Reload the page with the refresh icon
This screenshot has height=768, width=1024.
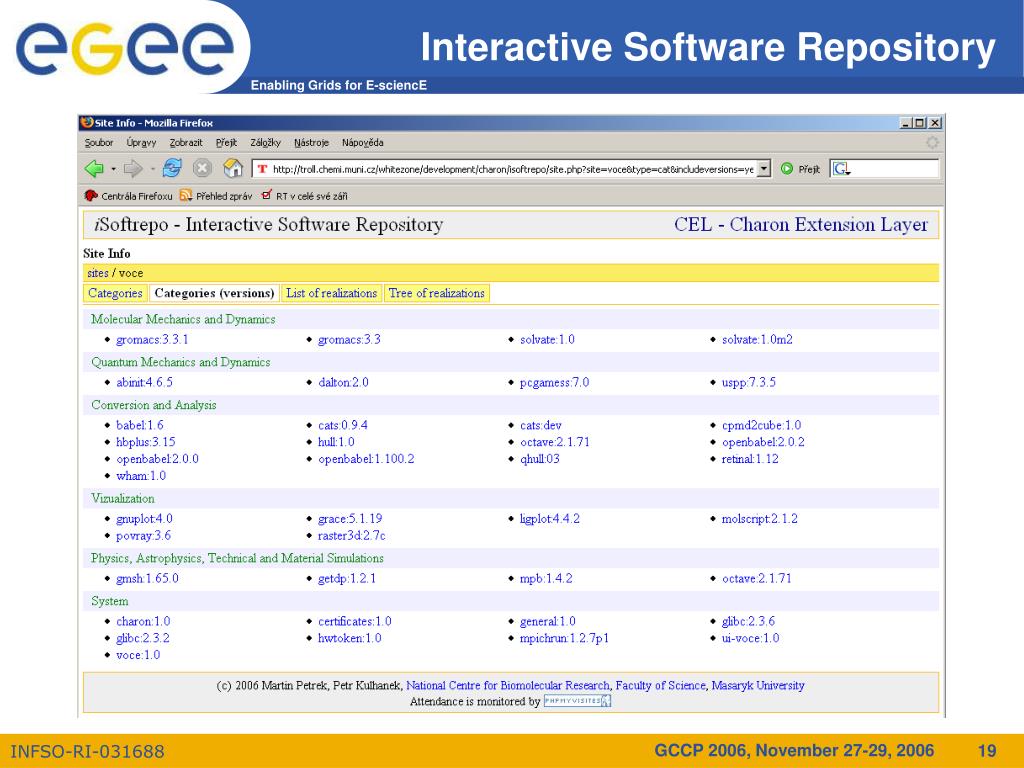pyautogui.click(x=172, y=168)
